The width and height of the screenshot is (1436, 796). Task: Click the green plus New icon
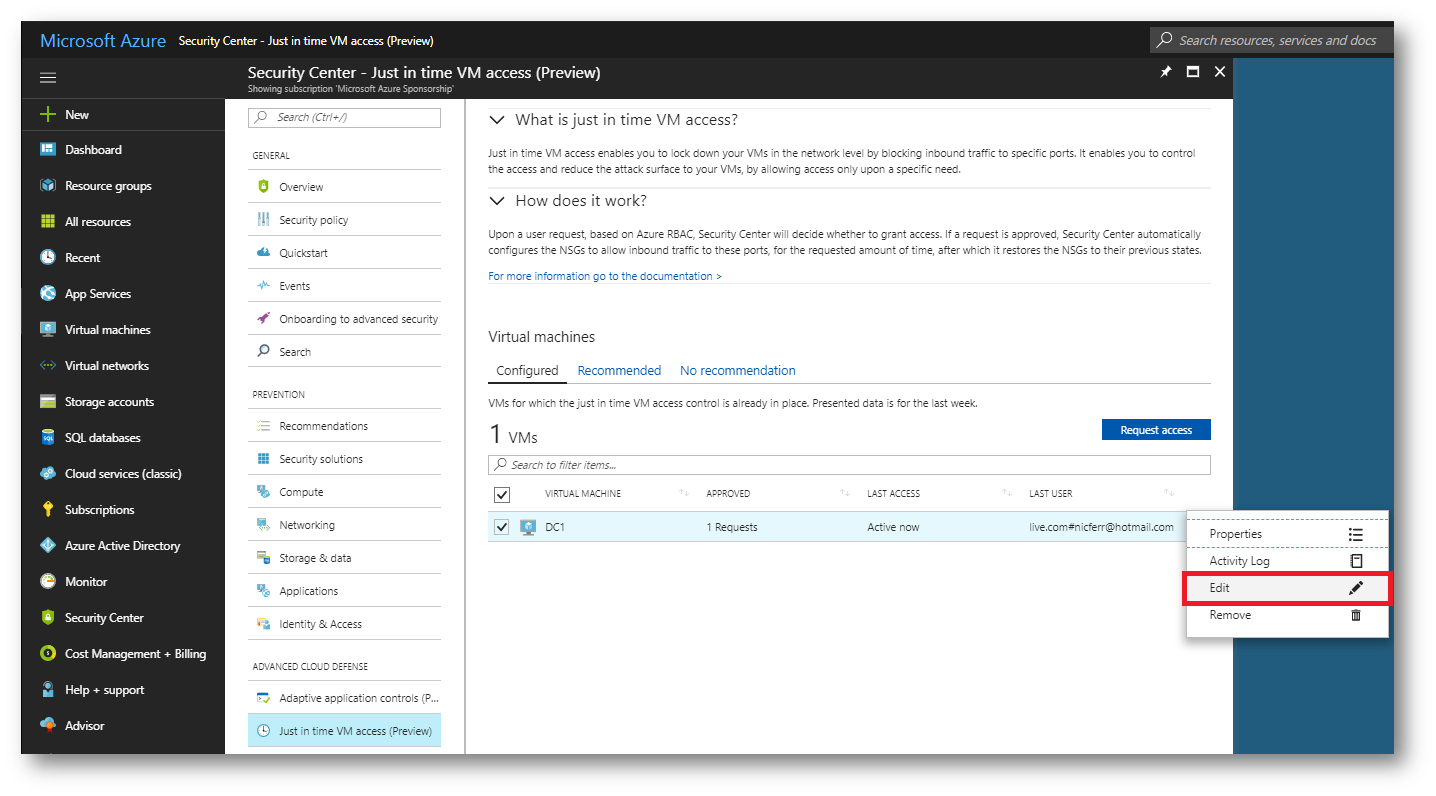point(47,114)
